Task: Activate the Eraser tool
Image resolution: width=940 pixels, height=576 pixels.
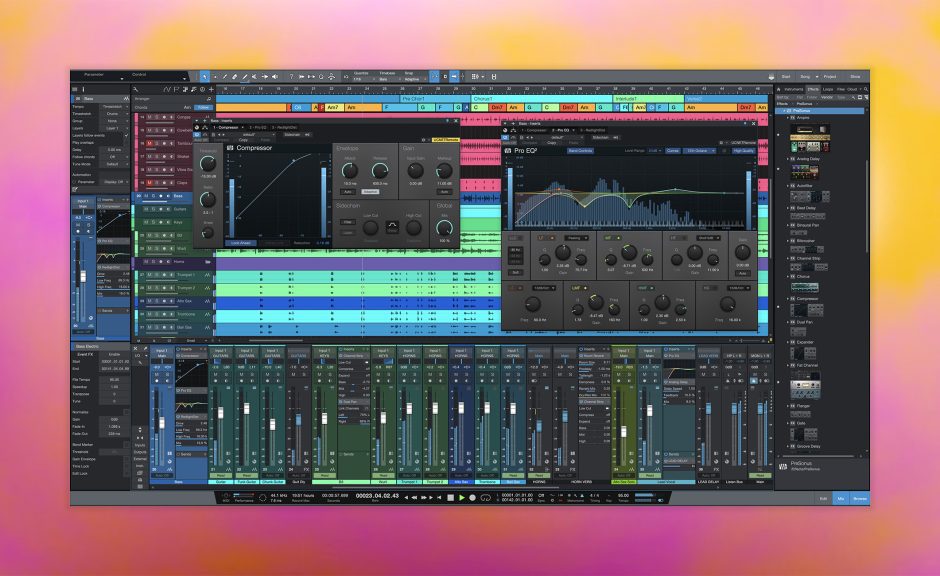Action: point(233,74)
